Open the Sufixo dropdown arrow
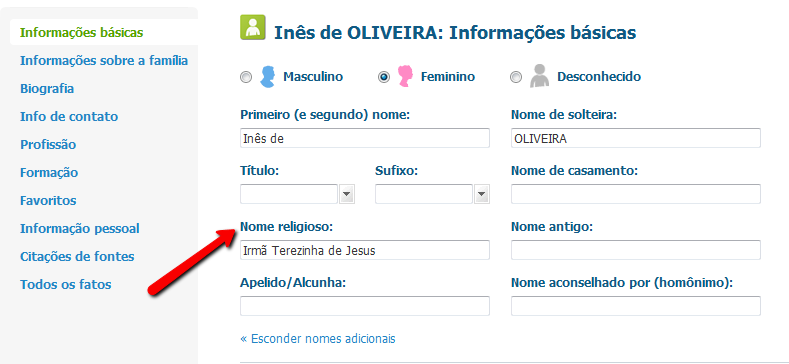The image size is (789, 364). point(482,194)
